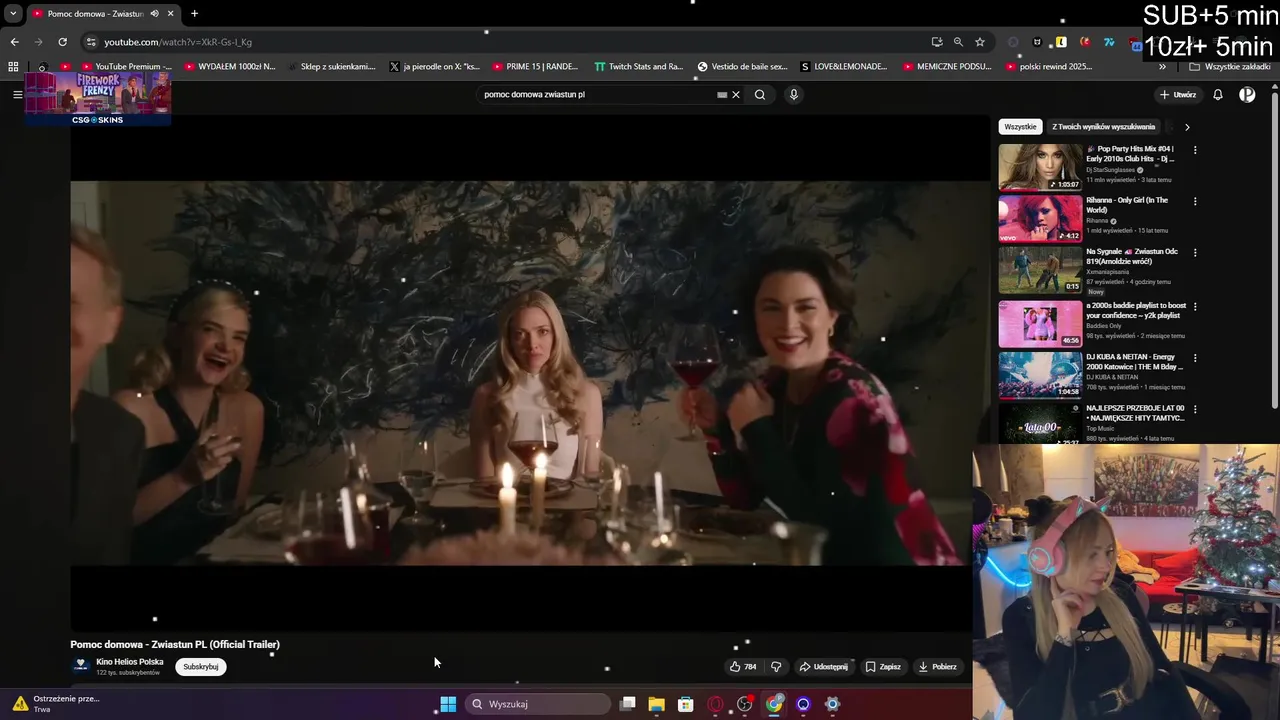Open PRIME 15 | RANDE... bookmark
Screen dimensions: 1280x720
[x=535, y=67]
